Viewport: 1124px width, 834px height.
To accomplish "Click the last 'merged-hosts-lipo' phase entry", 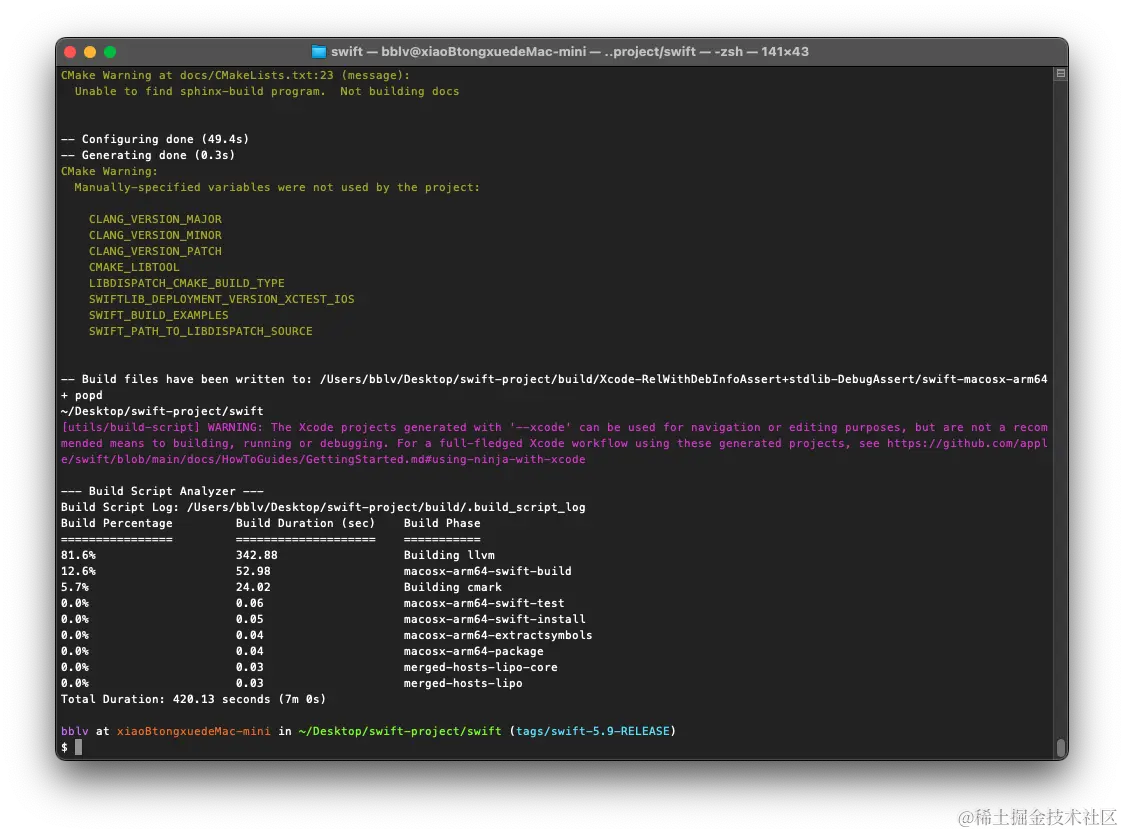I will [x=463, y=683].
